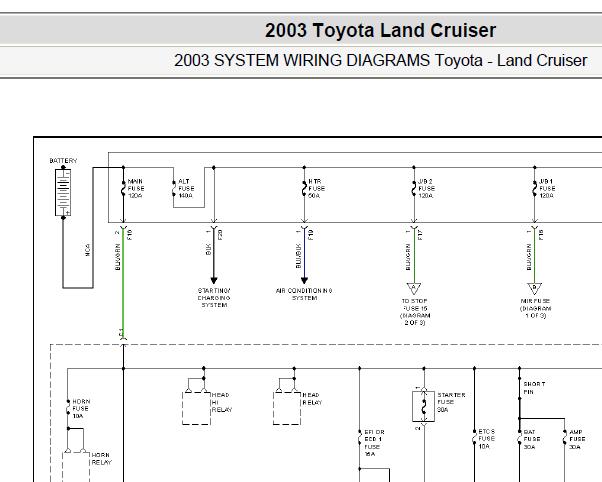Click the arrowhead above Starting/Charging System
Screen dimensions: 602x482
(x=214, y=280)
